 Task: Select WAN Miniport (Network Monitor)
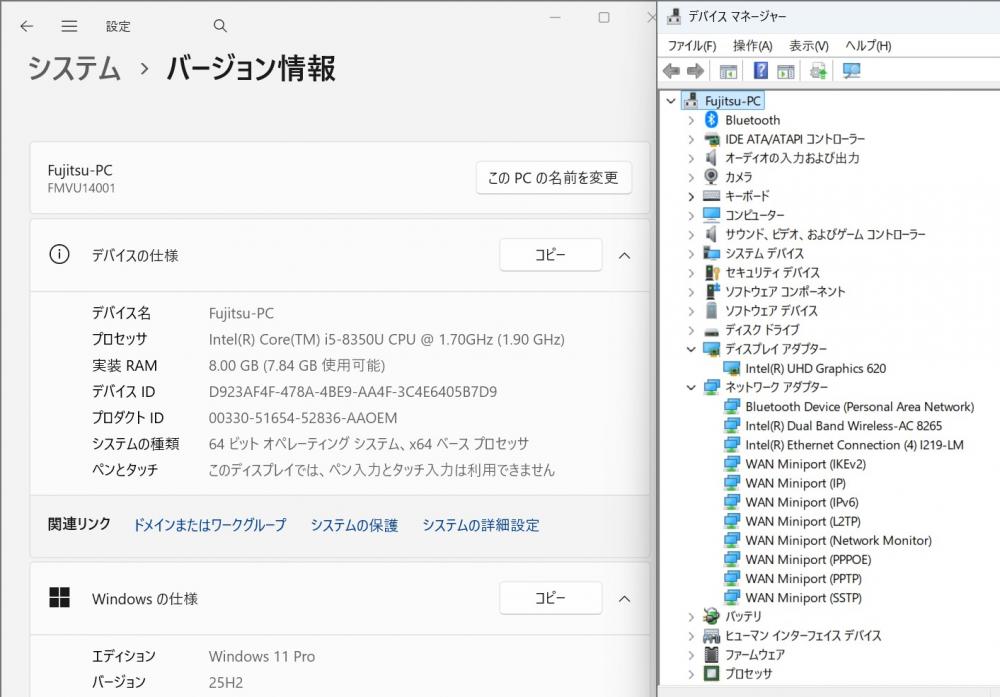[x=838, y=540]
